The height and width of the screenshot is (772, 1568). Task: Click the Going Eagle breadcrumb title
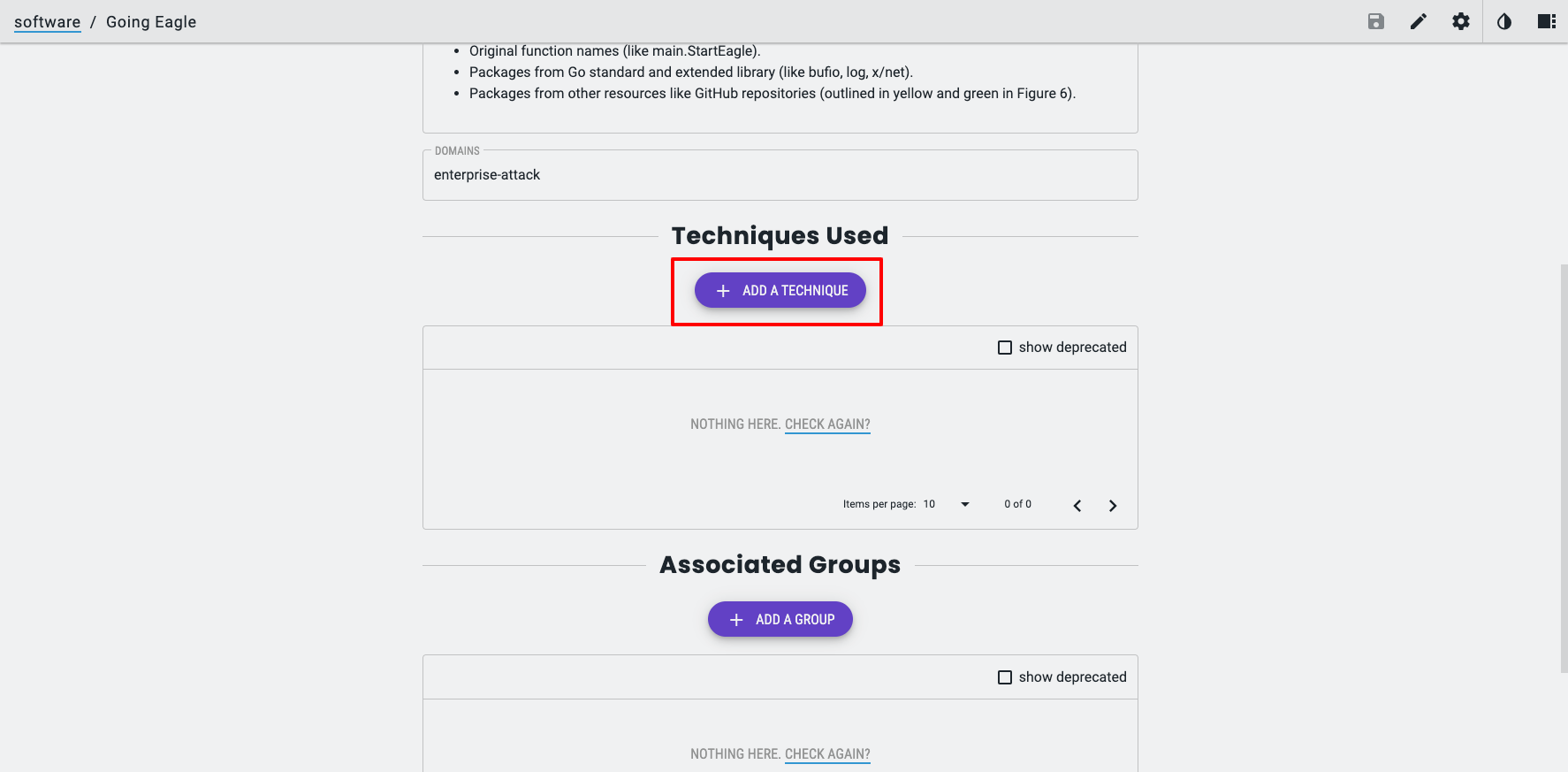click(x=151, y=22)
